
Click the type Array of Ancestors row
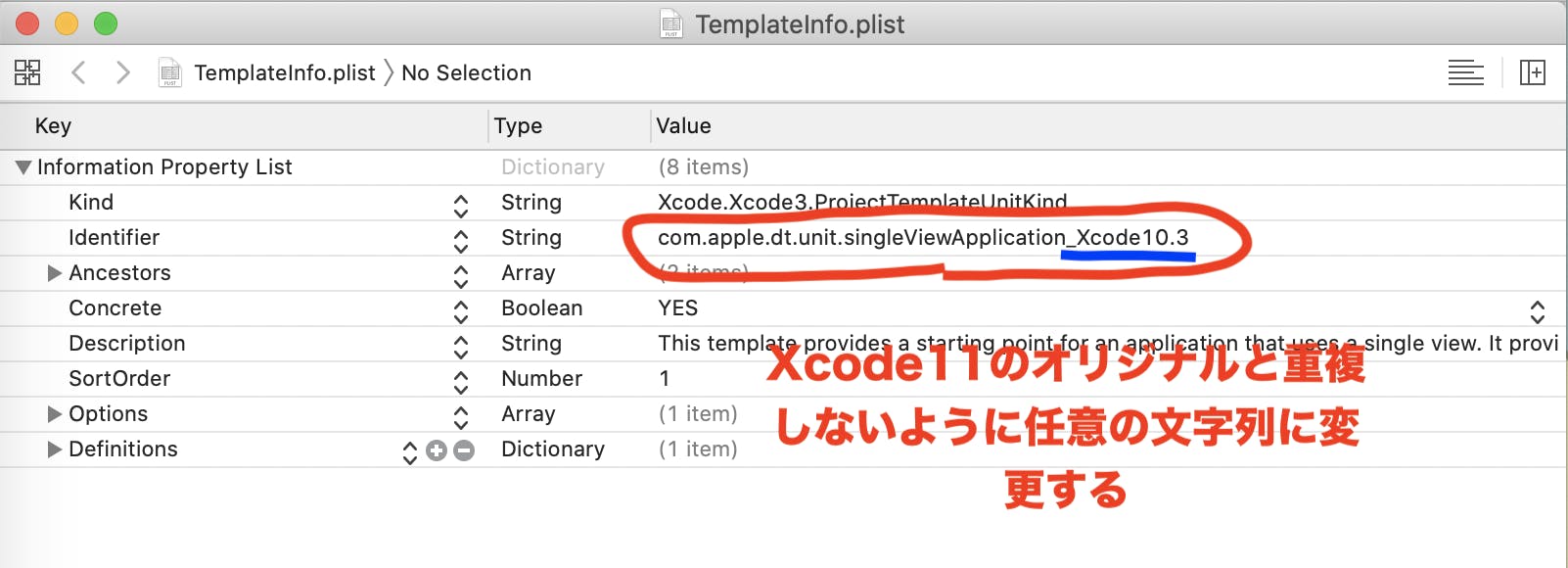coord(529,273)
